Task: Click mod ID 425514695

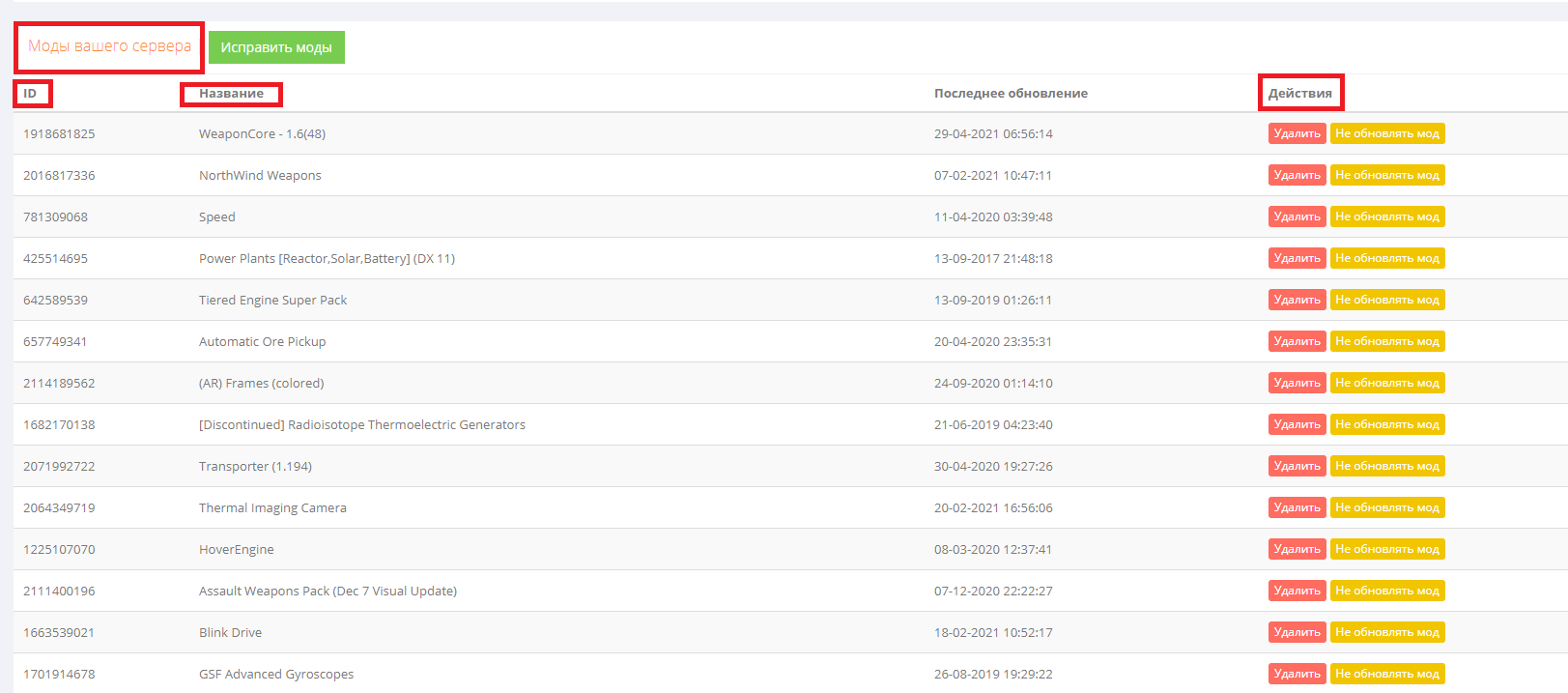Action: (x=55, y=259)
